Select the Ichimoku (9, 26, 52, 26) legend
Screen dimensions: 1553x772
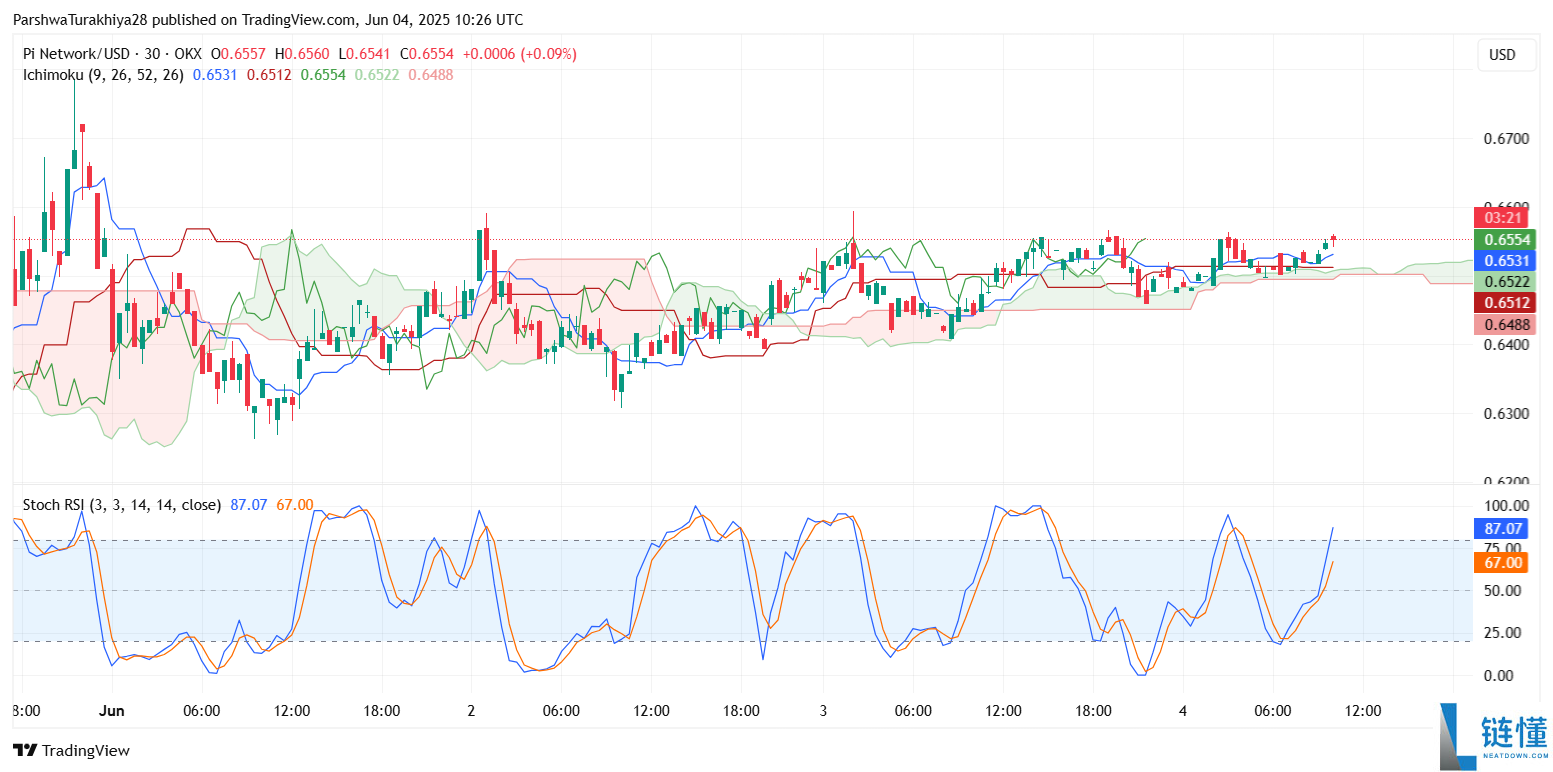[103, 75]
